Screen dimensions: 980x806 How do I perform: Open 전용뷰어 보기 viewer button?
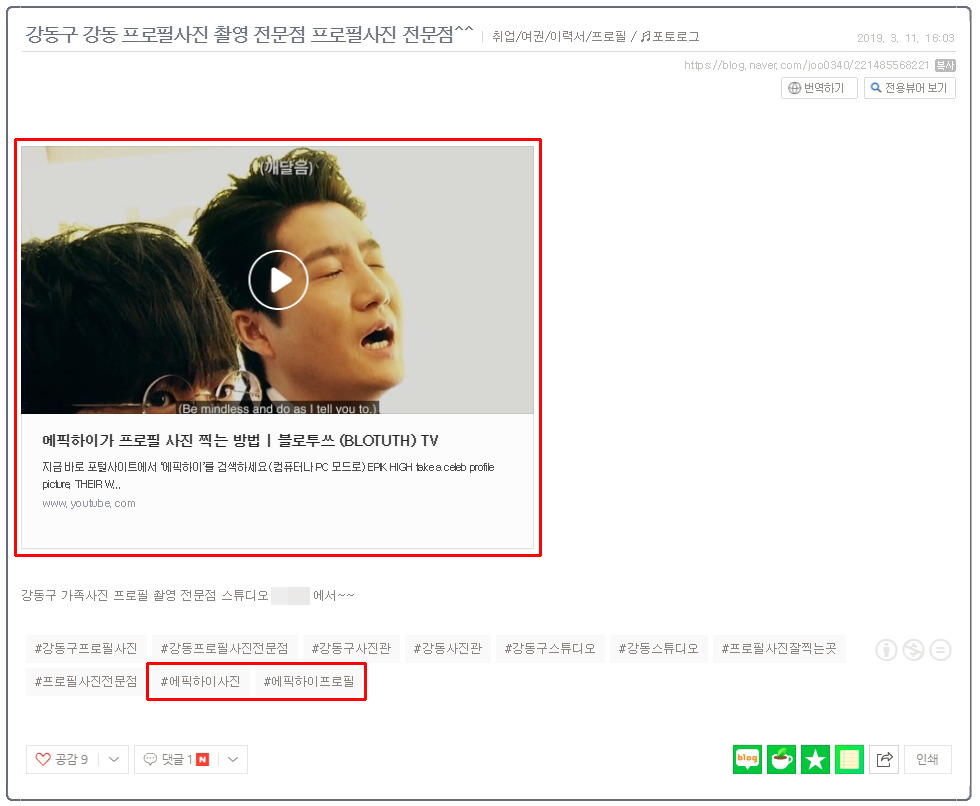909,88
